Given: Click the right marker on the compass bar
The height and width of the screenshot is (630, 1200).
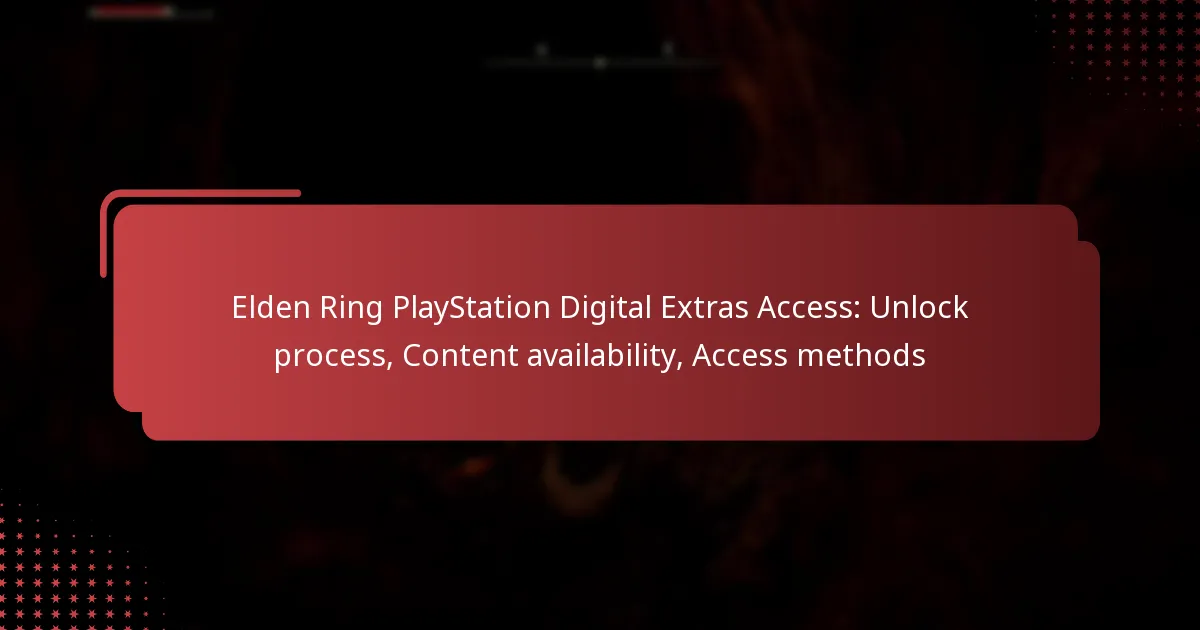Looking at the screenshot, I should click(x=667, y=47).
